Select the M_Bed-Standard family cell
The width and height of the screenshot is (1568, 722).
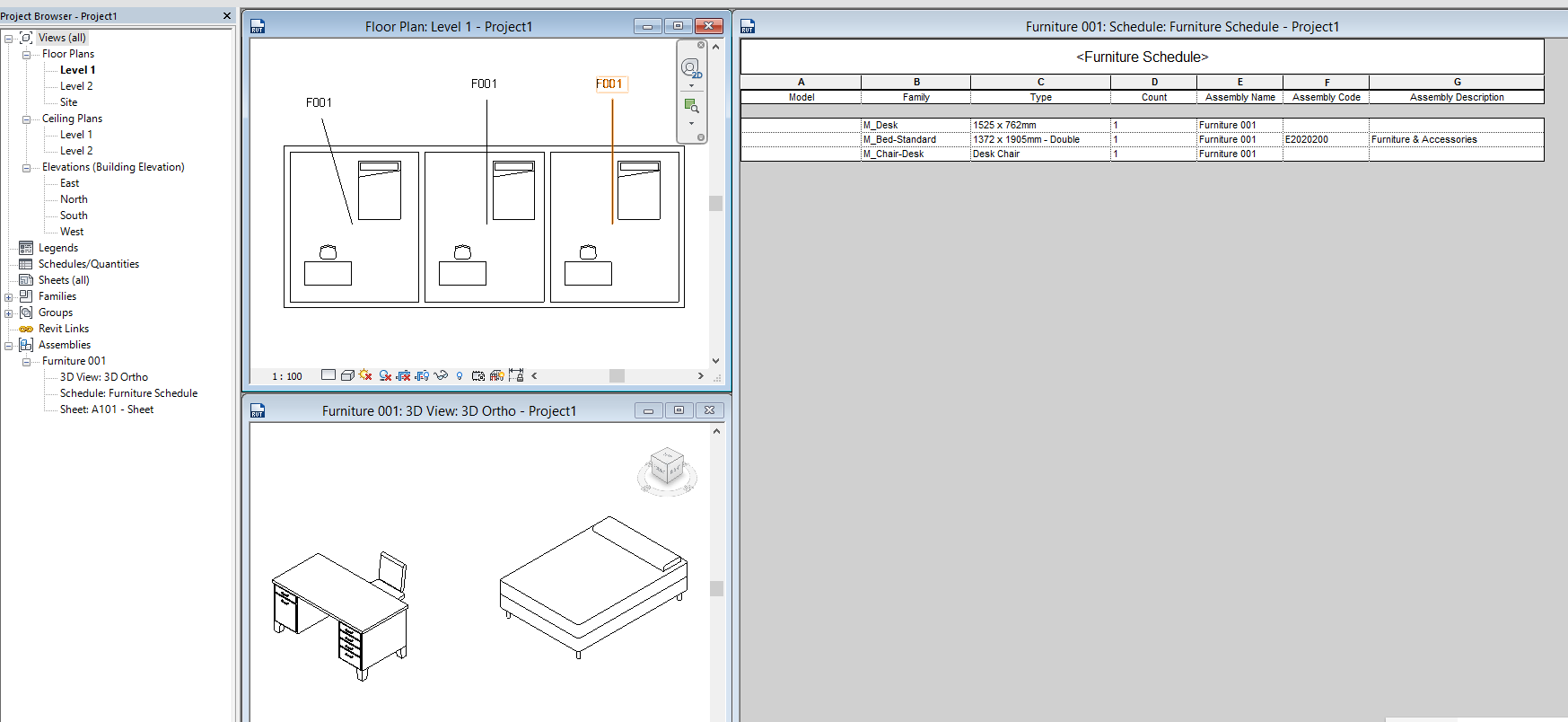coord(916,139)
